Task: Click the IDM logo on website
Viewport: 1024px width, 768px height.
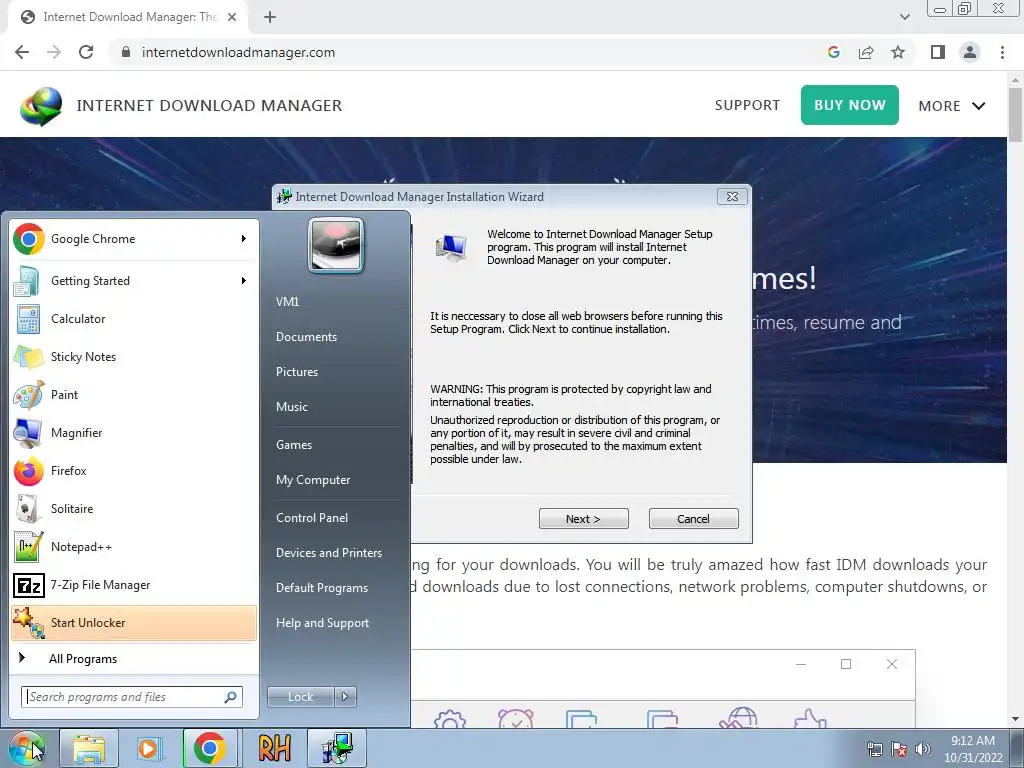Action: pyautogui.click(x=41, y=106)
